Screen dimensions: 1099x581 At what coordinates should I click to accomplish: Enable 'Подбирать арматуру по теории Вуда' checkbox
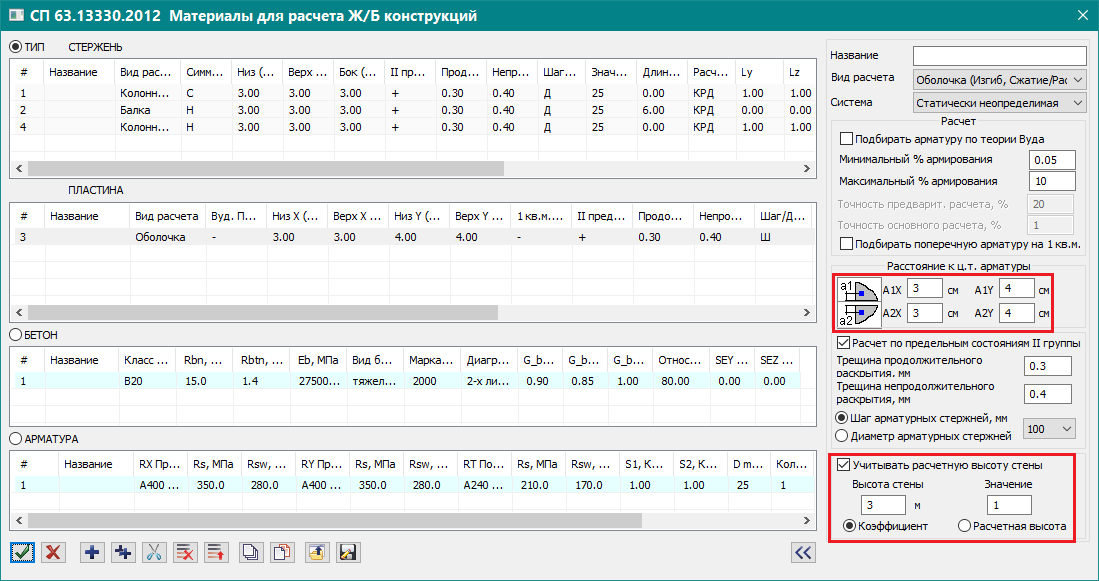pyautogui.click(x=847, y=139)
